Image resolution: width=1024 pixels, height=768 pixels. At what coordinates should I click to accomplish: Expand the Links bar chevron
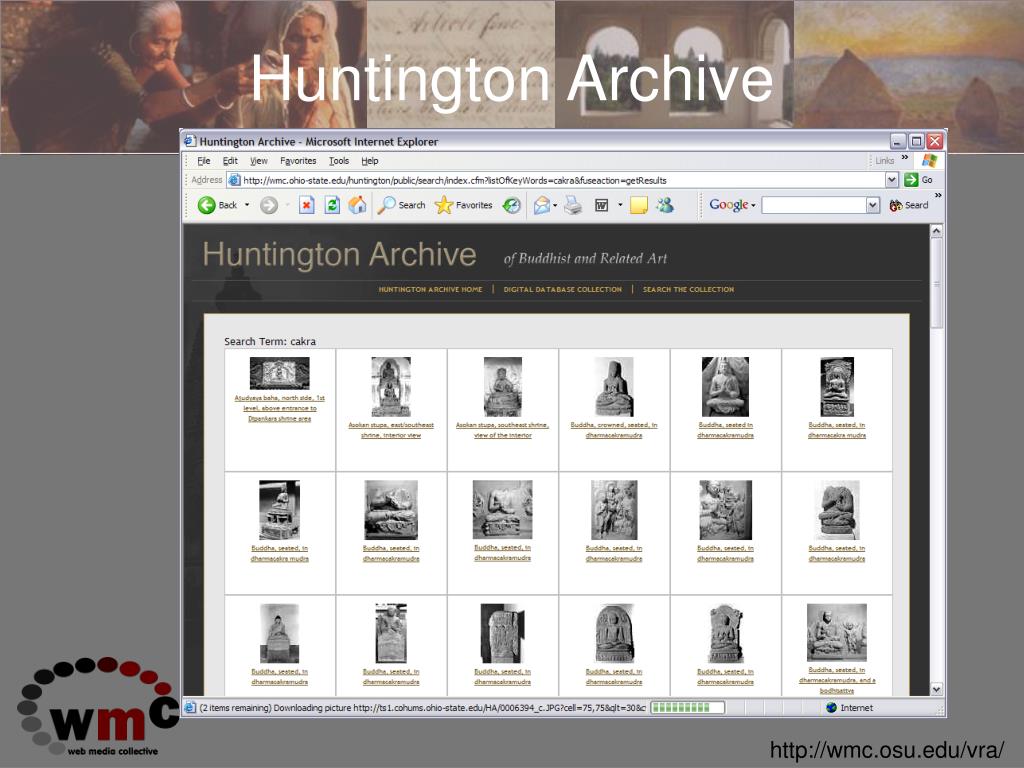904,157
